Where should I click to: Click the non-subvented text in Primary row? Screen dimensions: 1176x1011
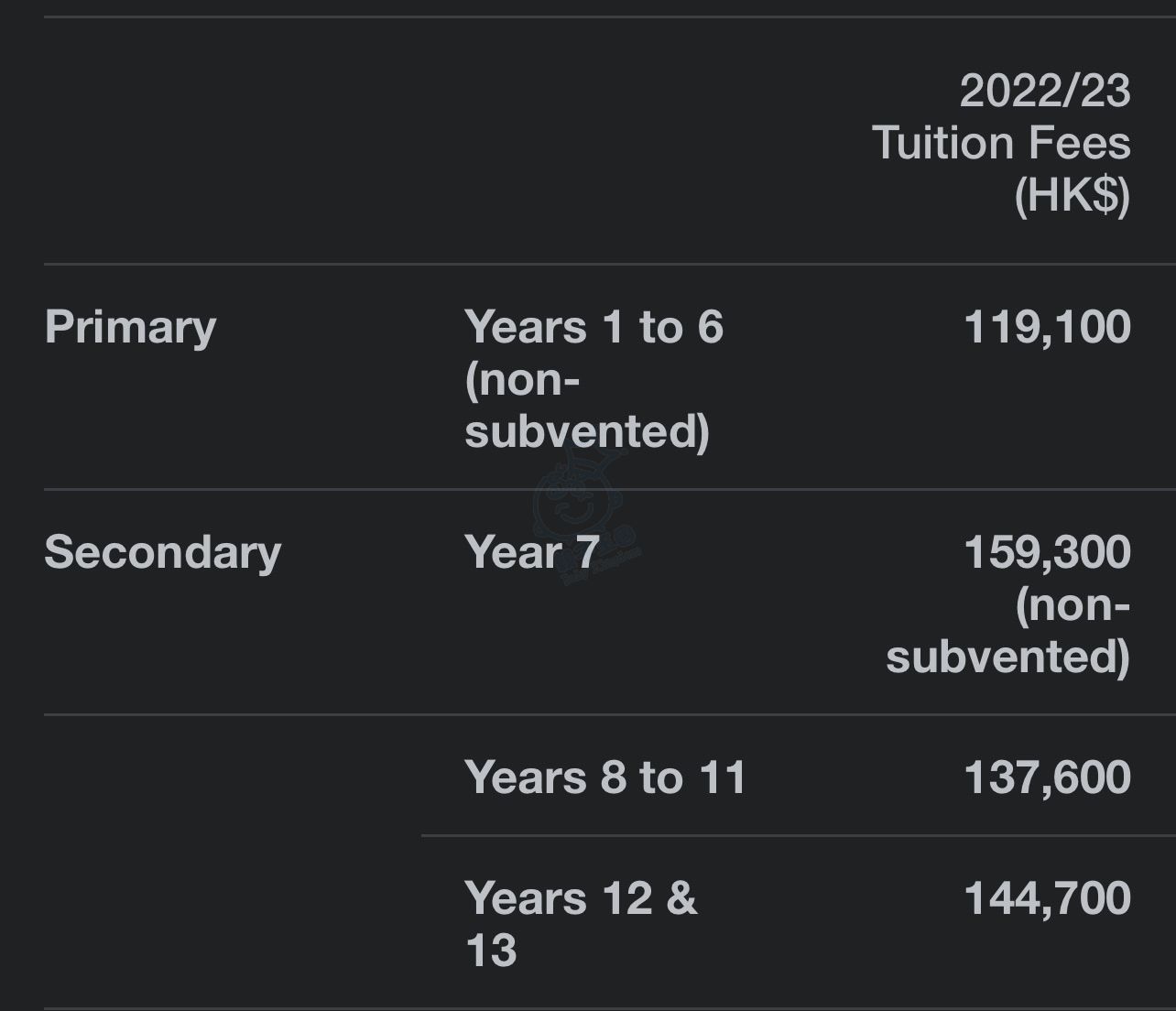pos(587,406)
